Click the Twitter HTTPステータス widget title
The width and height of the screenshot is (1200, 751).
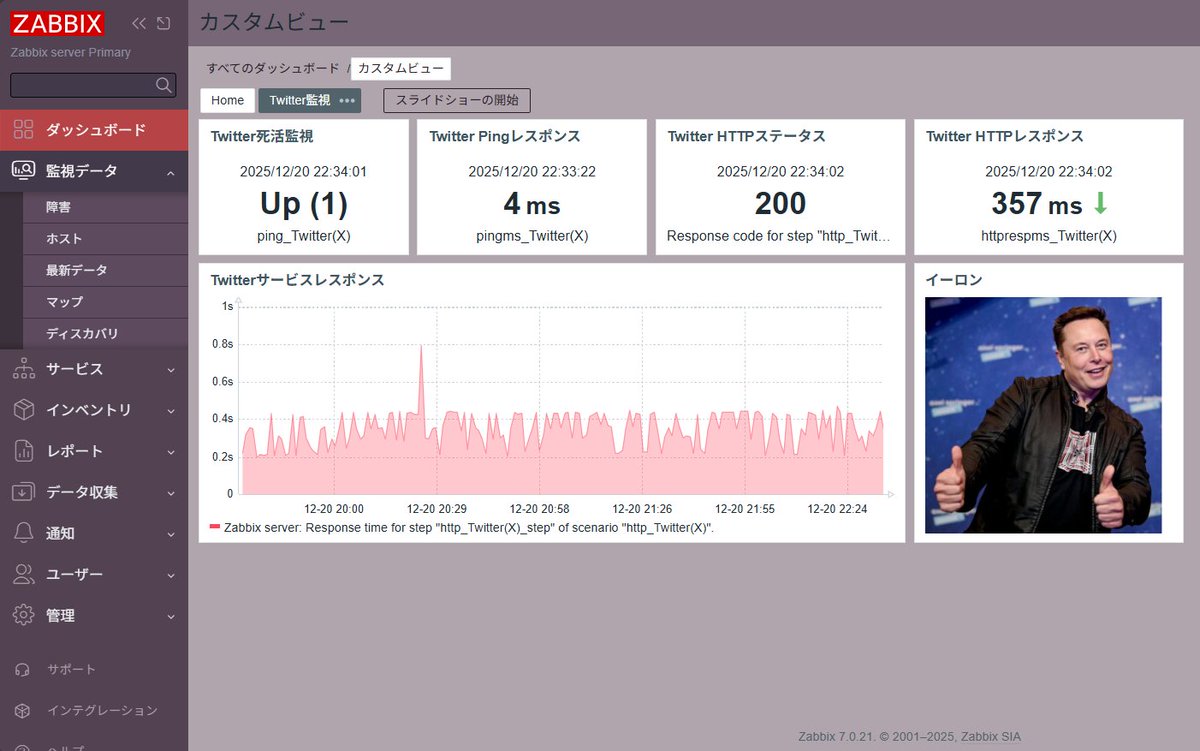[747, 136]
